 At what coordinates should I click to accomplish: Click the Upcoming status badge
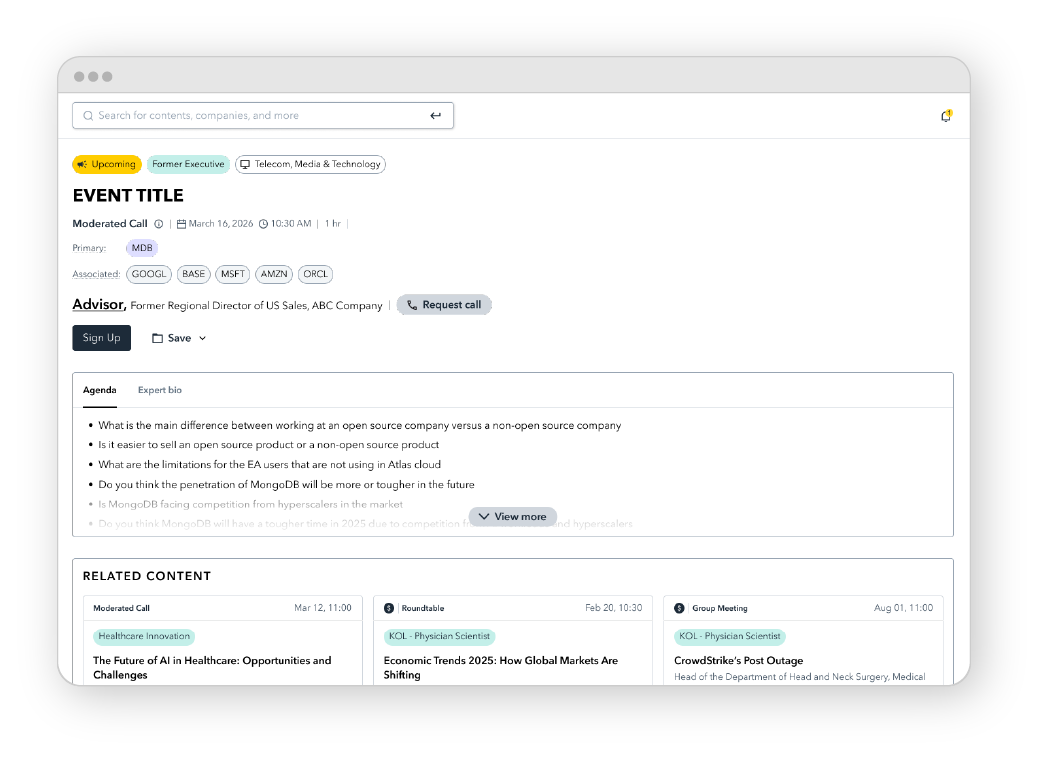(107, 164)
